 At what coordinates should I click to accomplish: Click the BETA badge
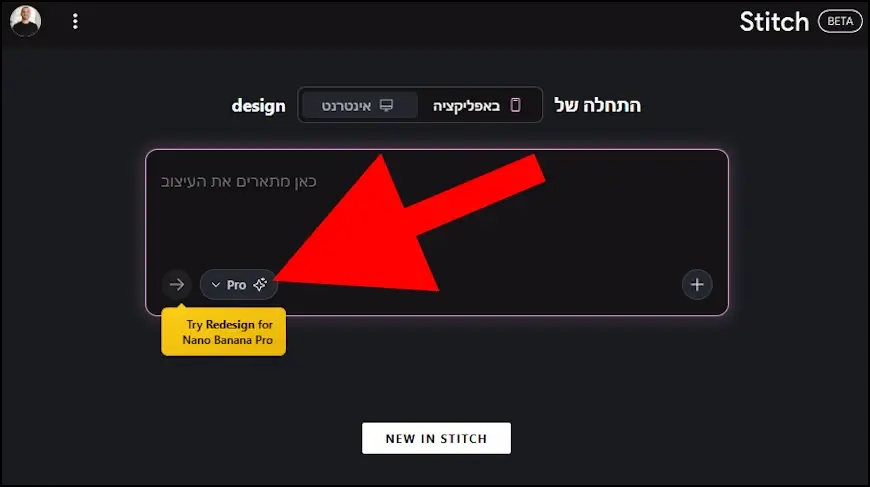839,21
